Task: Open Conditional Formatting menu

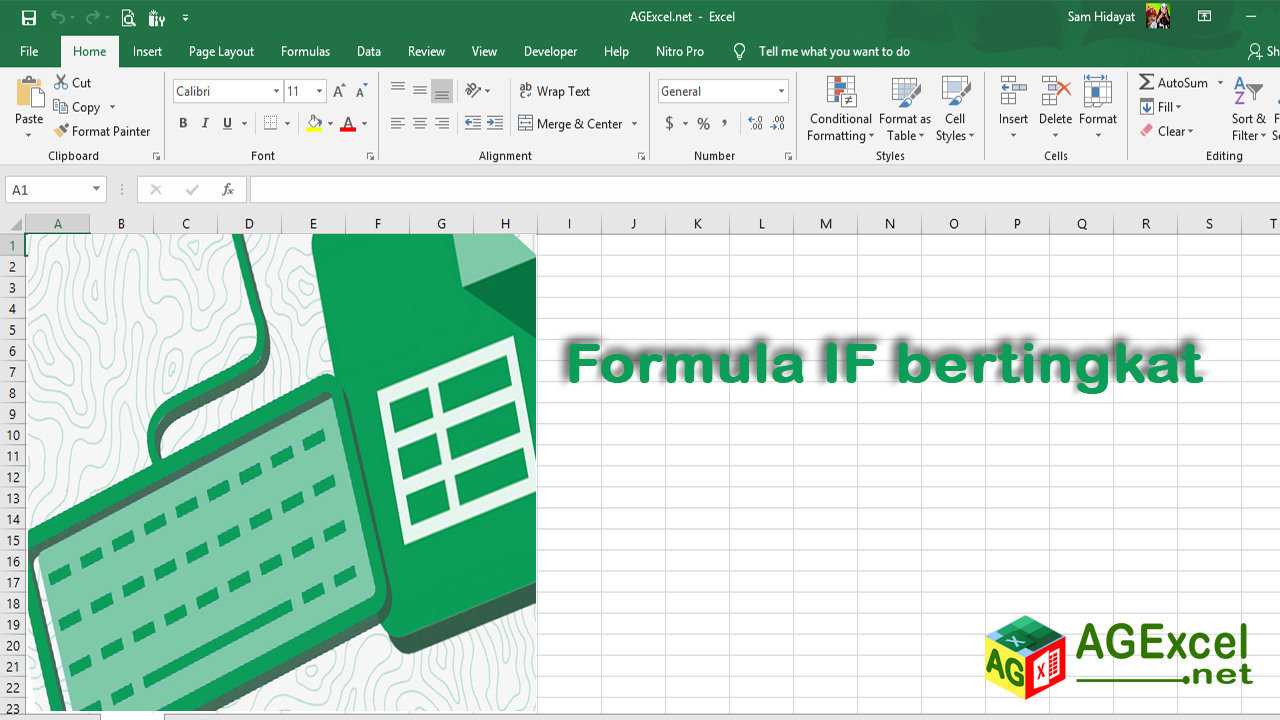Action: (x=841, y=109)
